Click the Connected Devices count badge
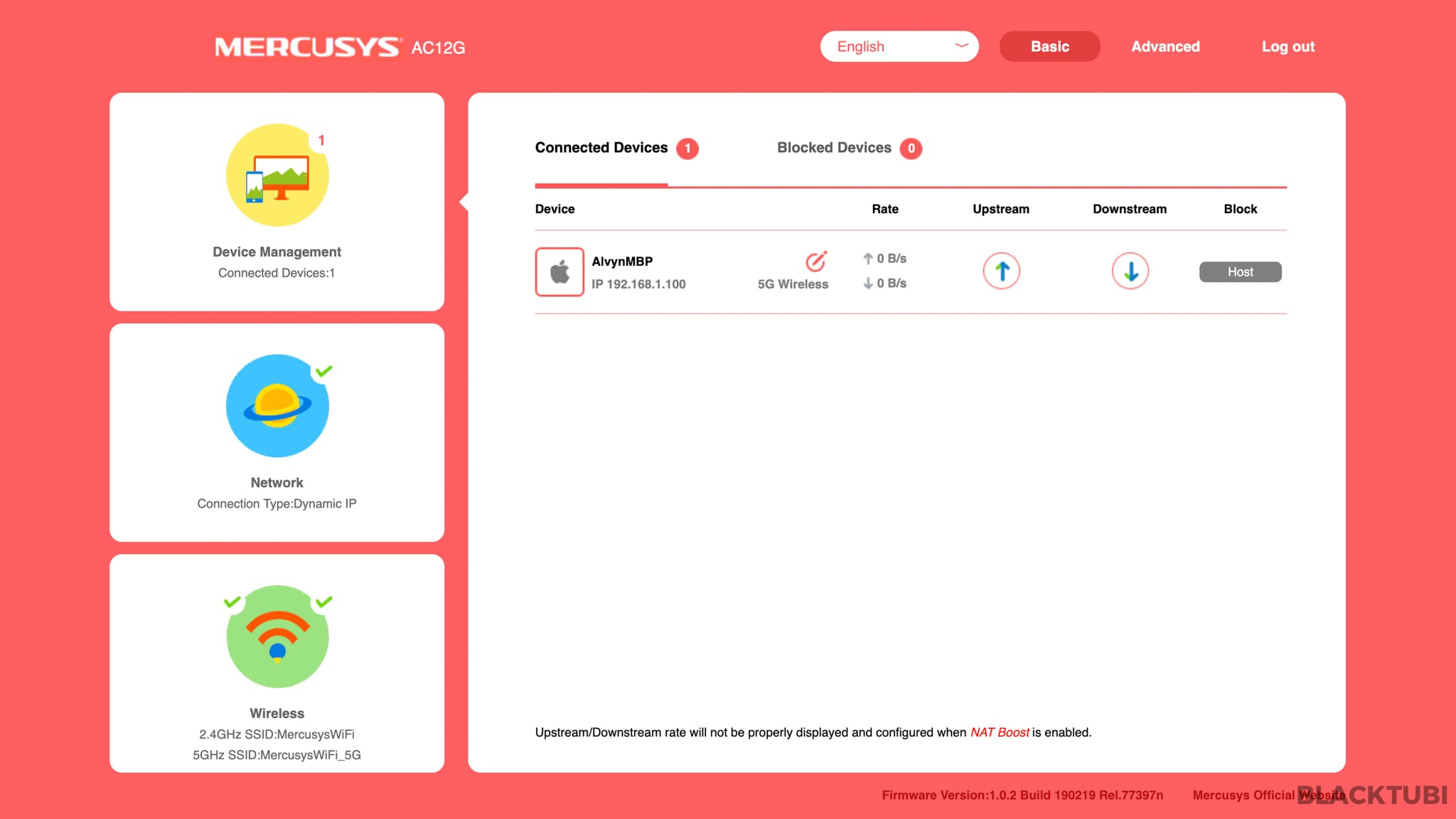 [687, 149]
